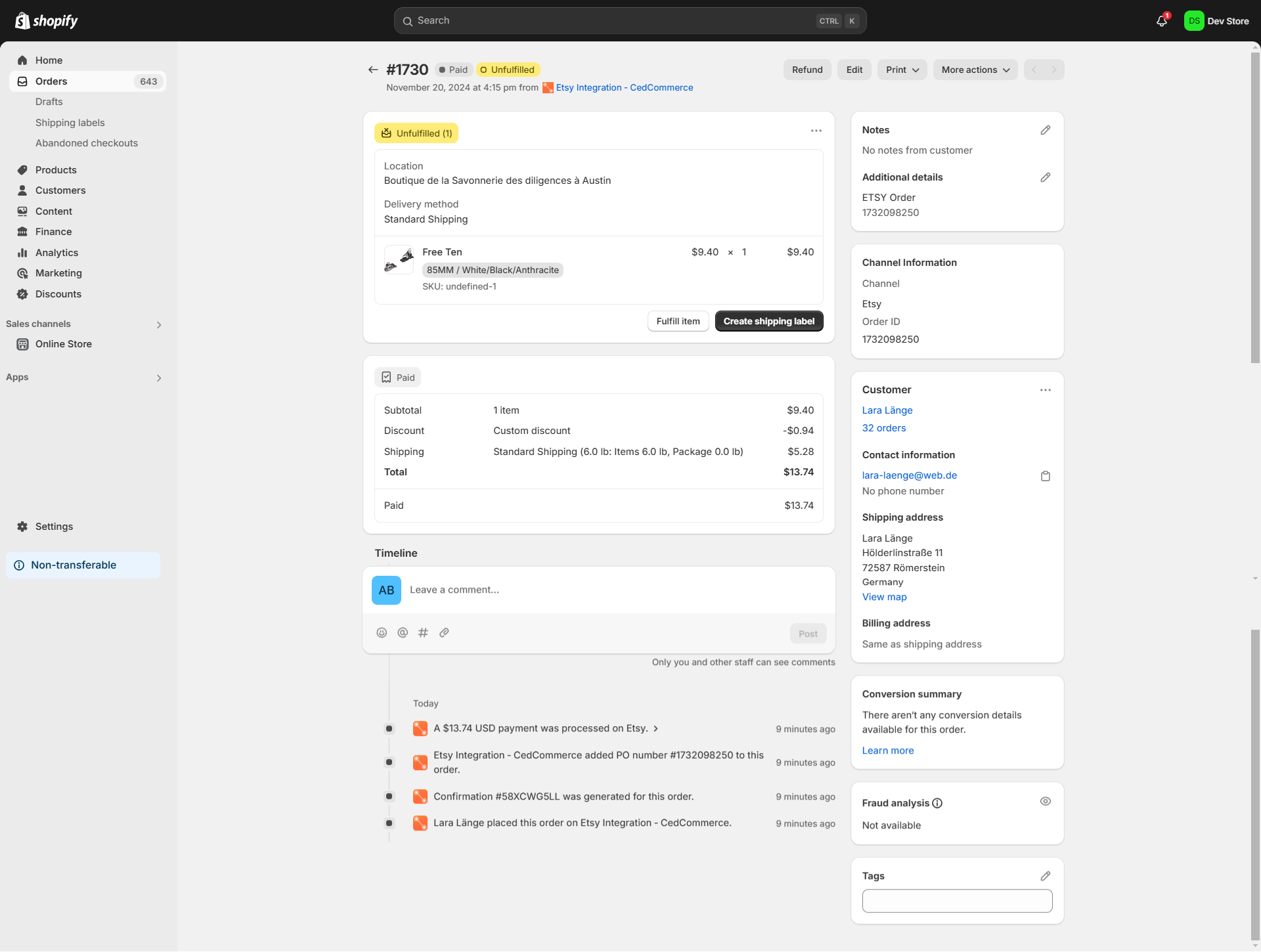Open Analytics in the sidebar
Screen dimensions: 1261x952
[87, 253]
